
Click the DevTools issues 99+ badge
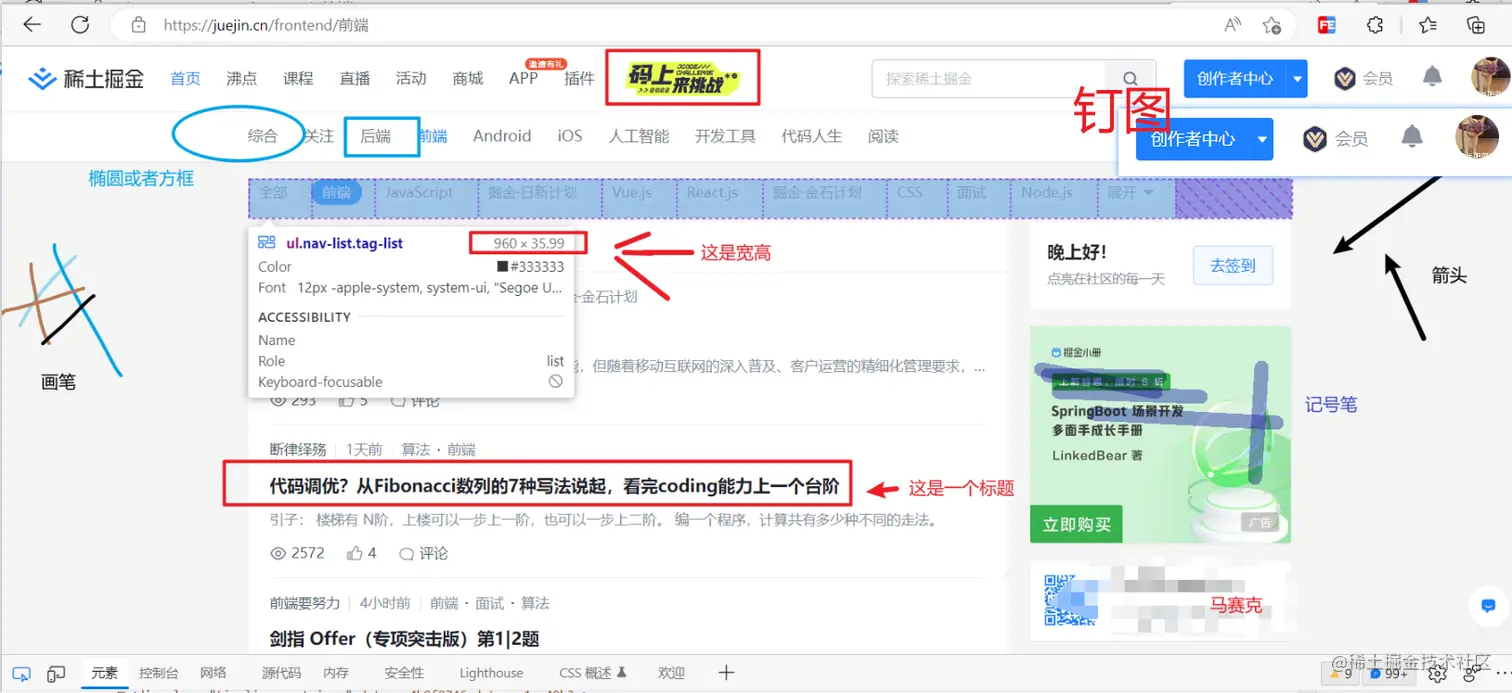1388,674
